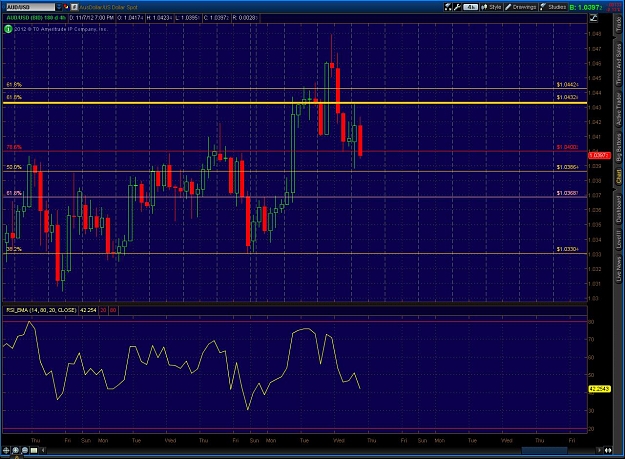Open the Big Buttons side tab

point(619,147)
